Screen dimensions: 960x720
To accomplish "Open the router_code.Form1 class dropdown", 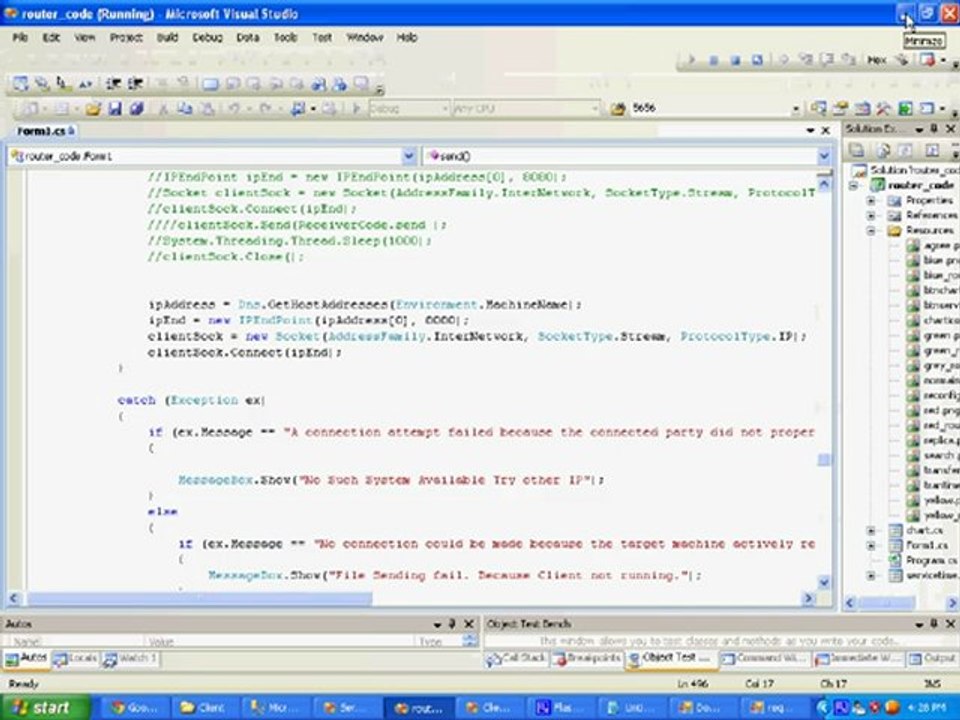I will [x=409, y=156].
